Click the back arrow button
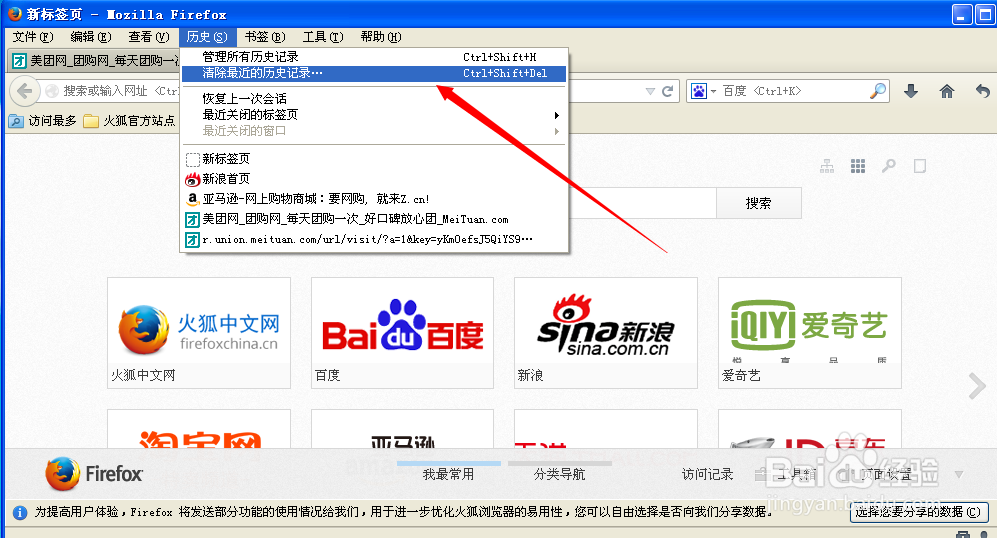The image size is (997, 538). click(24, 91)
